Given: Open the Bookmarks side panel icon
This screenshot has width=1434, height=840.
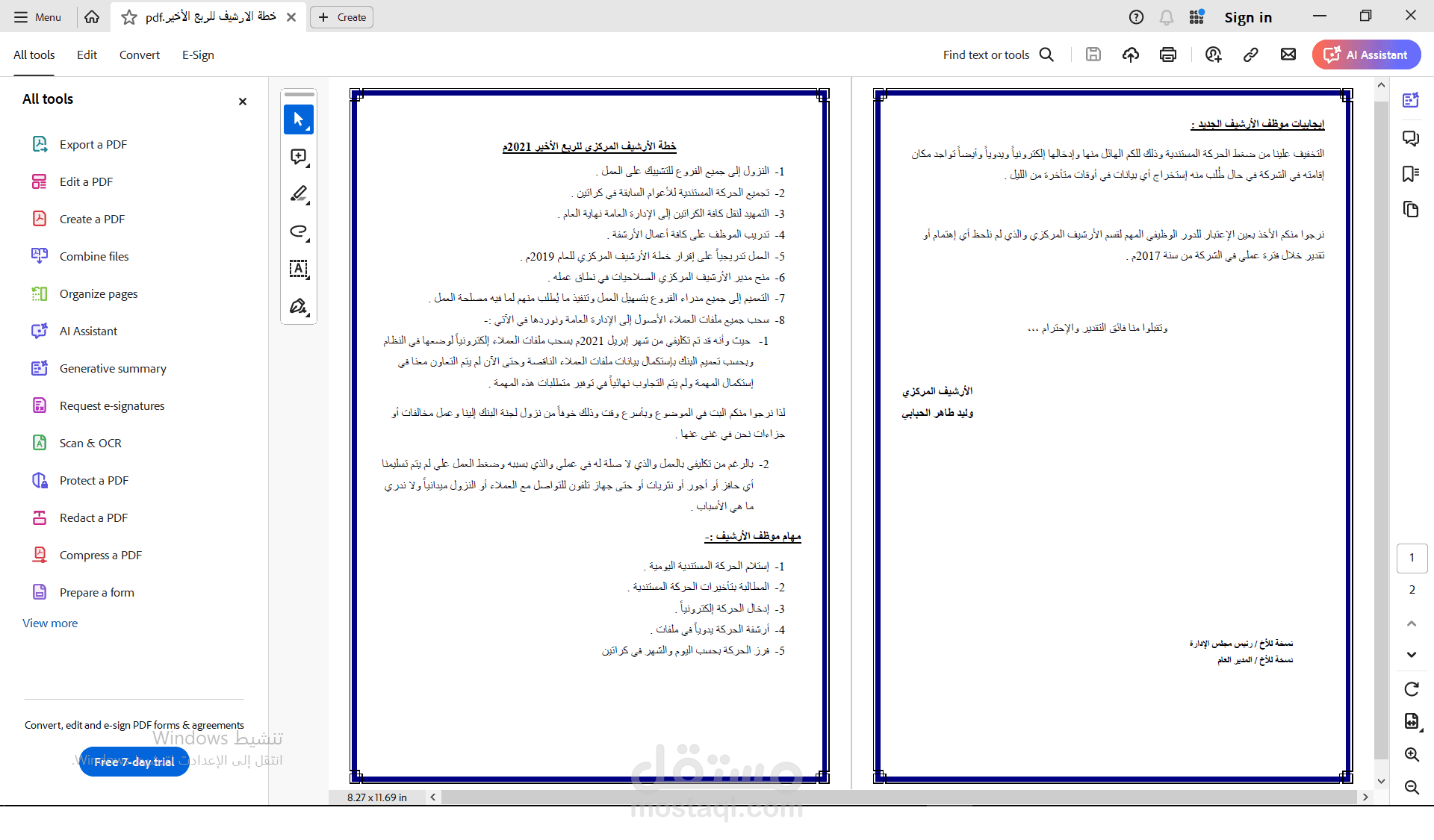Looking at the screenshot, I should [1411, 174].
